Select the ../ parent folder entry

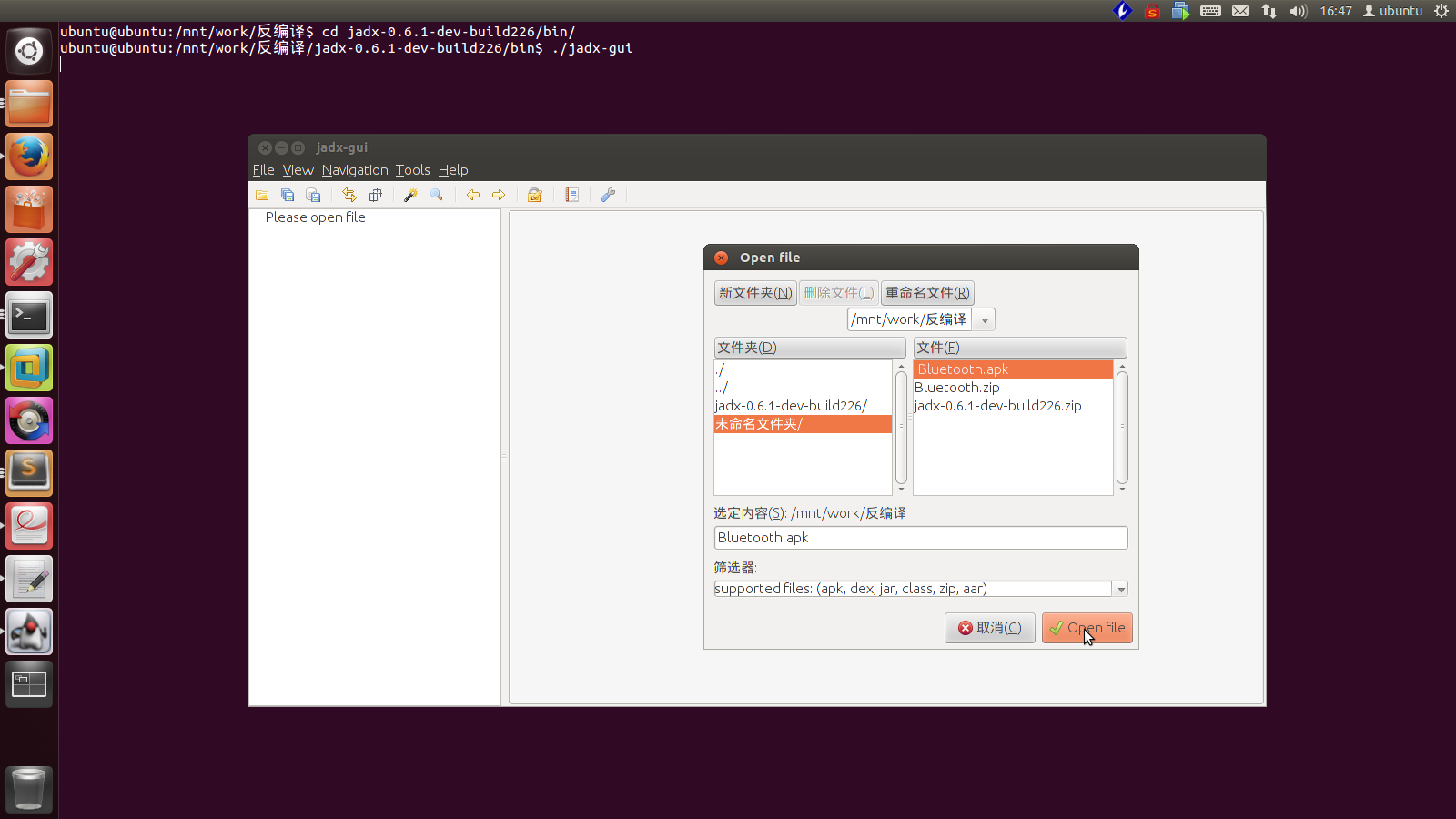pos(803,388)
